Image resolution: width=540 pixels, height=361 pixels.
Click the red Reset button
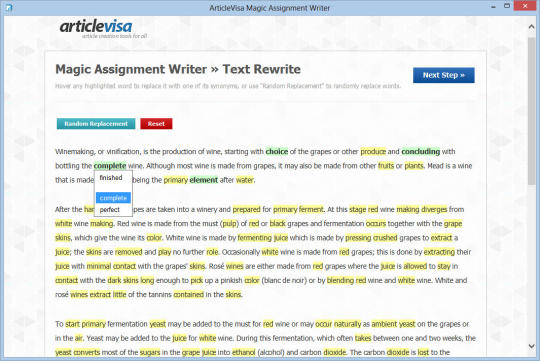coord(156,124)
